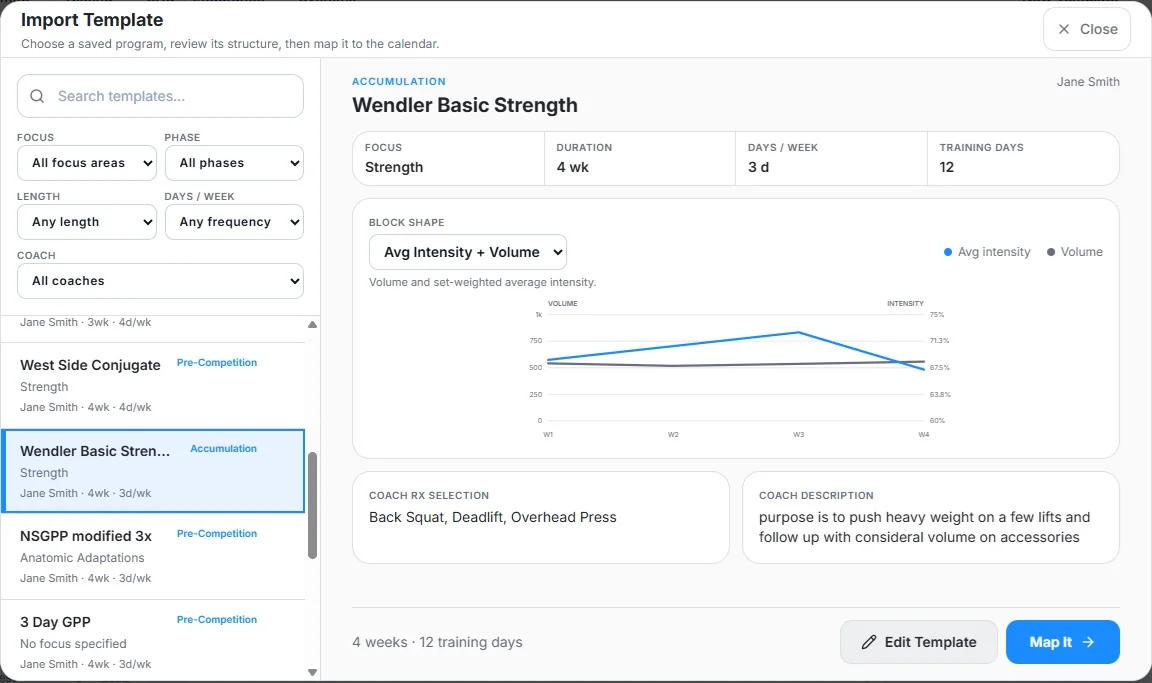Close the Import Template dialog

[1087, 29]
